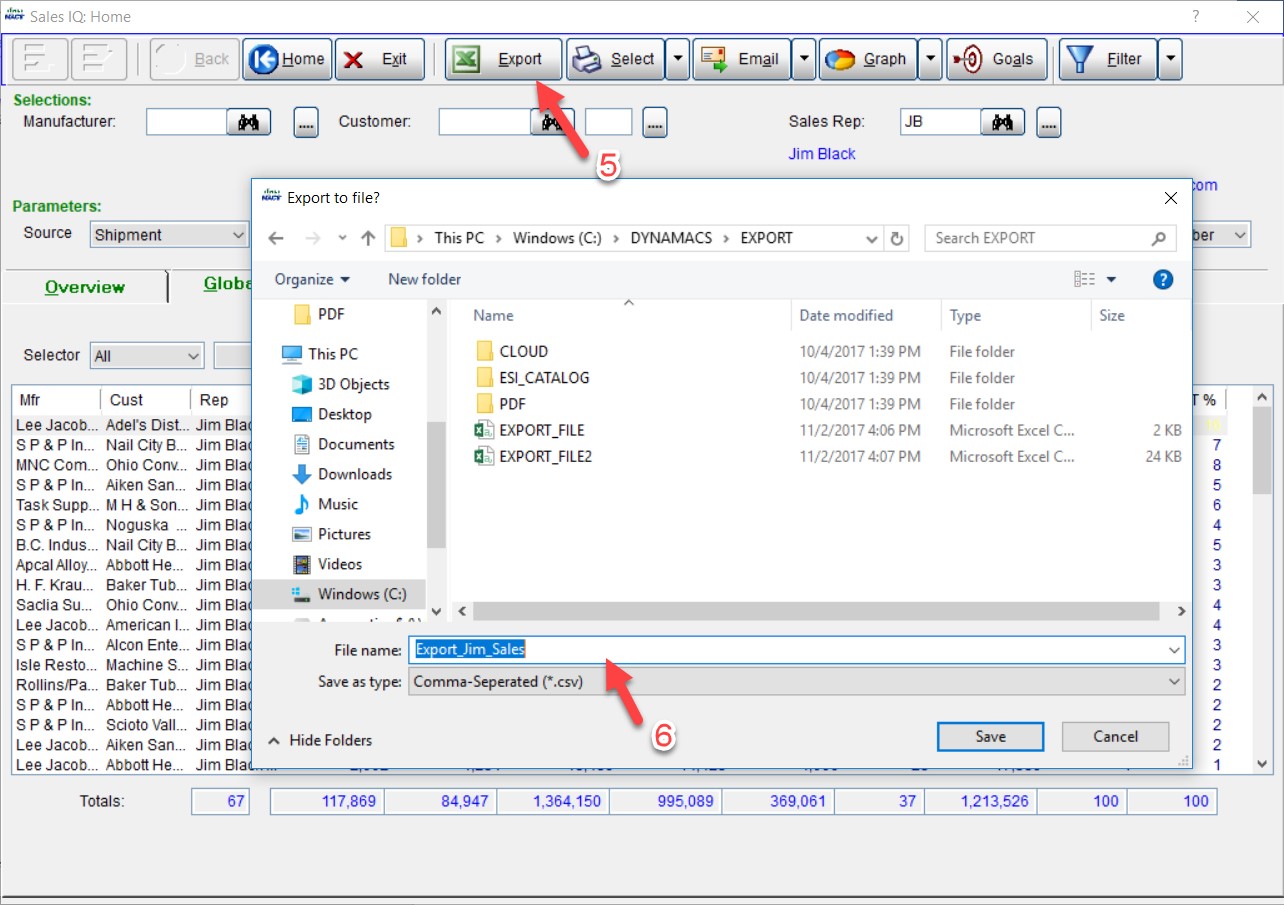1284x905 pixels.
Task: Click the Select printer button
Action: pyautogui.click(x=614, y=59)
